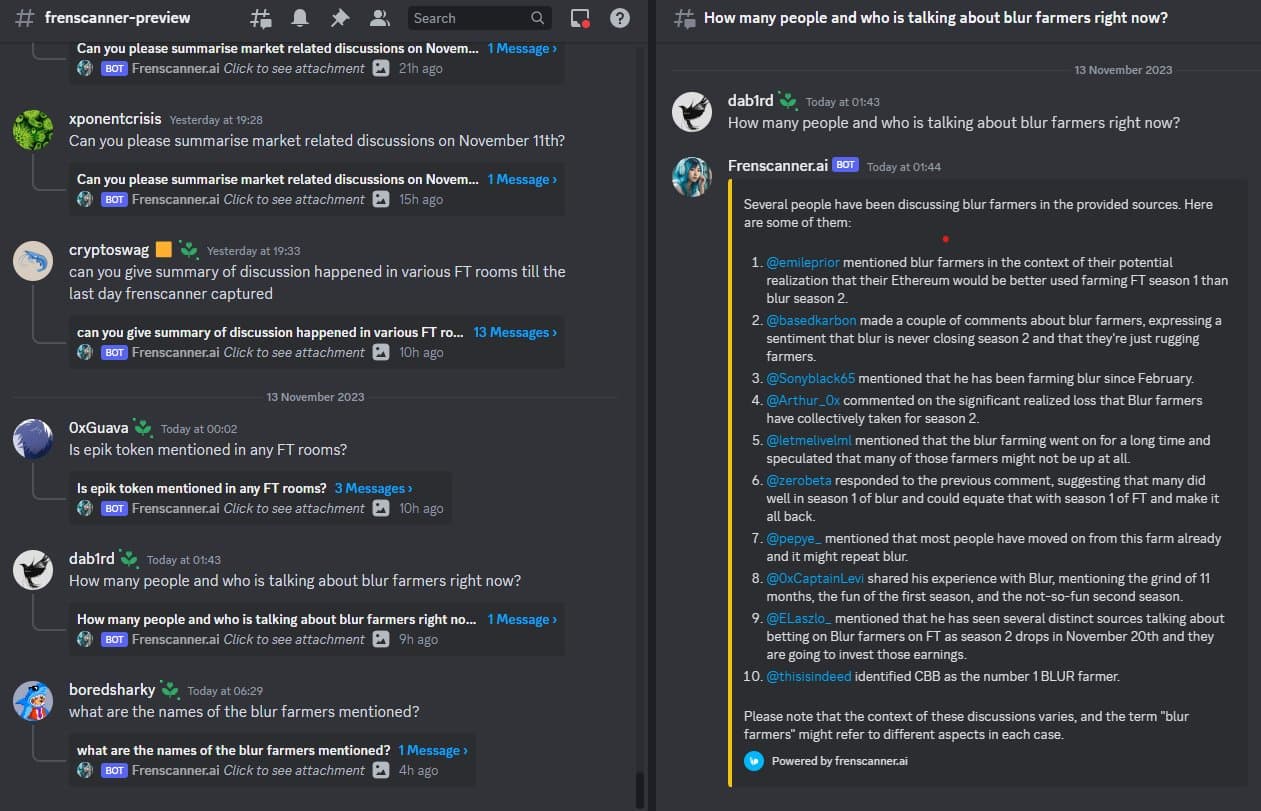Click the frenscanner-preview channel name
This screenshot has height=811, width=1261.
[x=117, y=18]
